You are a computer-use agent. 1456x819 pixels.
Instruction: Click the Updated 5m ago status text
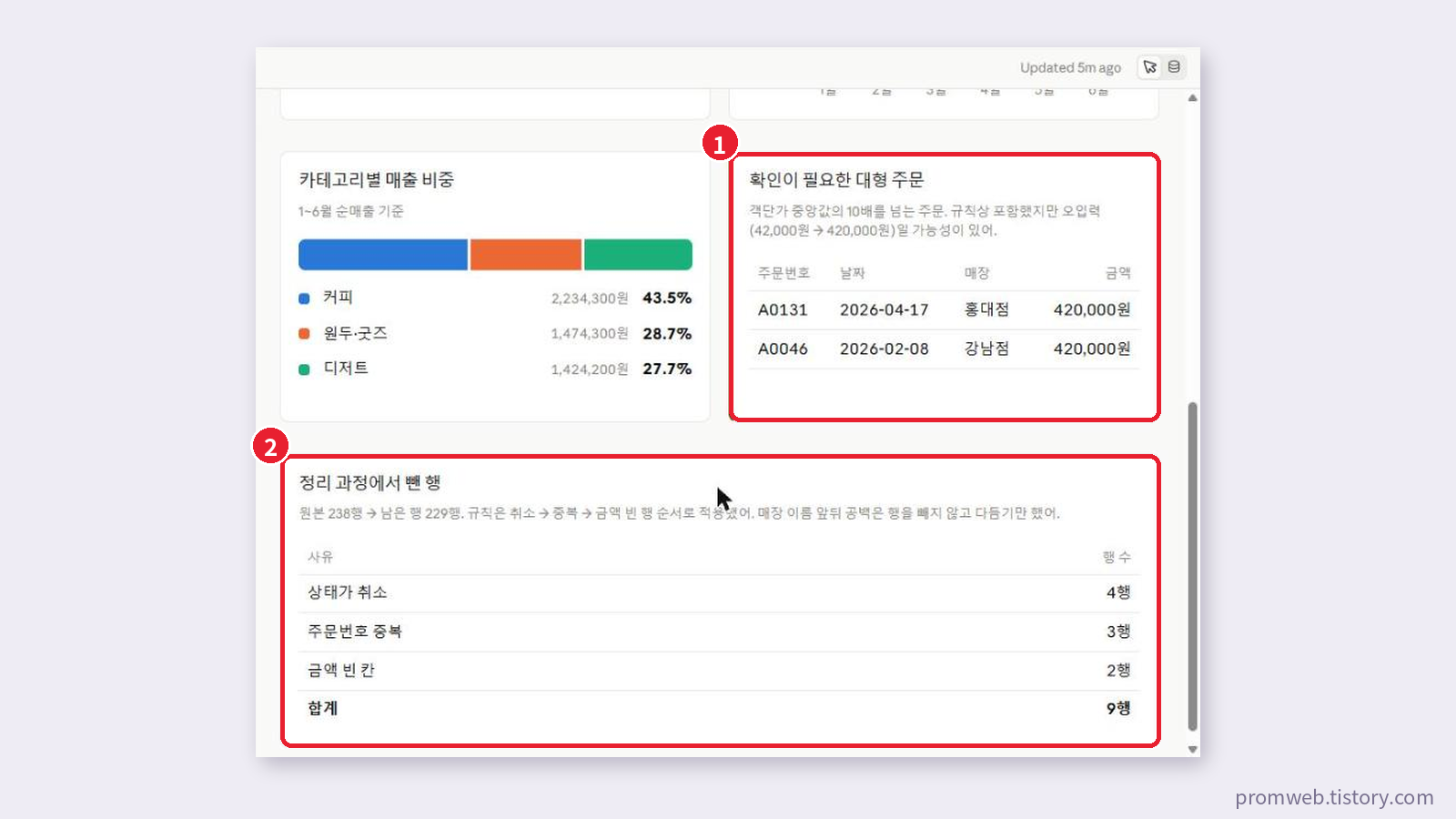1070,68
